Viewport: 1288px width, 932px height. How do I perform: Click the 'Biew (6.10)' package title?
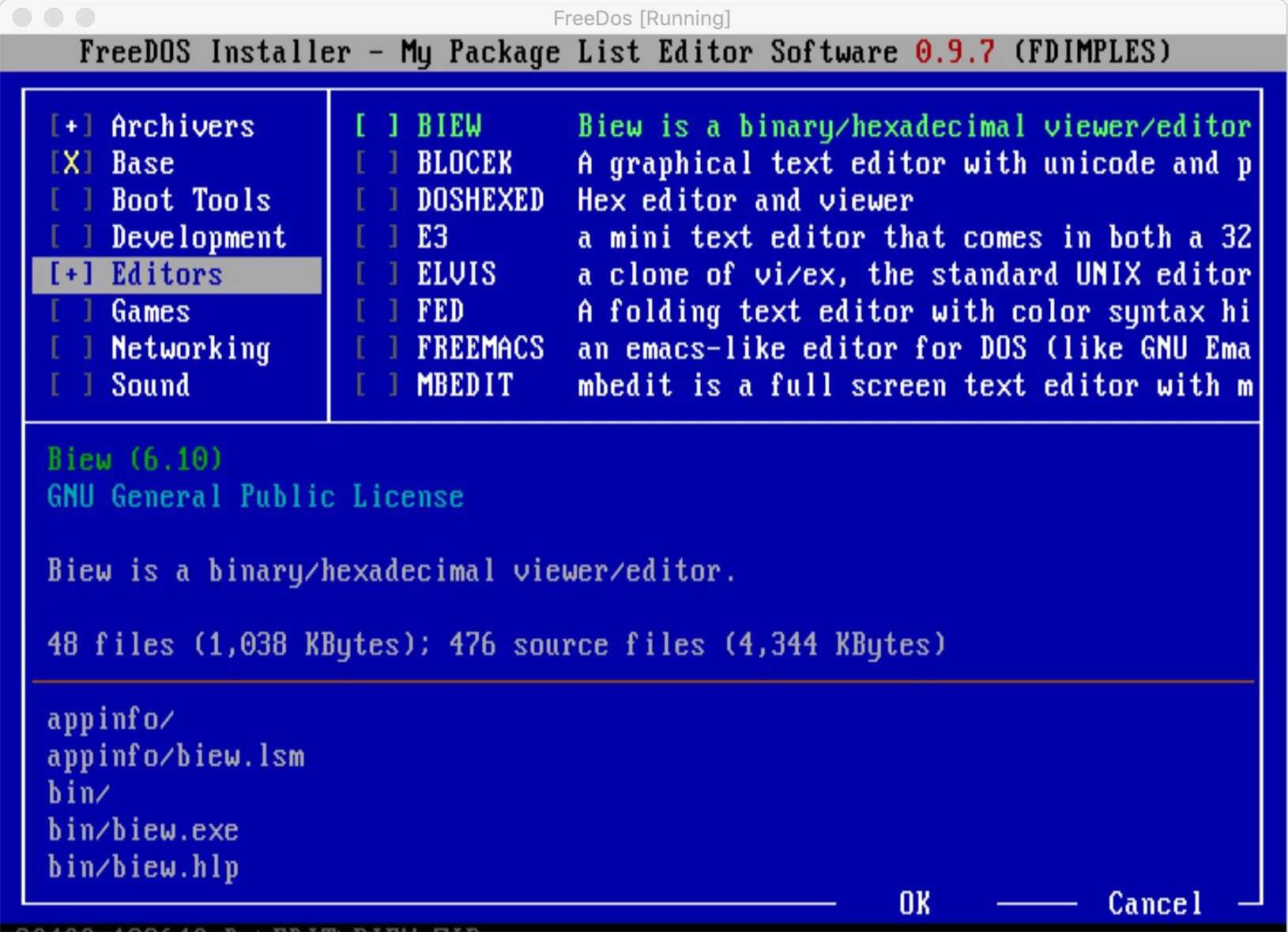pyautogui.click(x=134, y=460)
